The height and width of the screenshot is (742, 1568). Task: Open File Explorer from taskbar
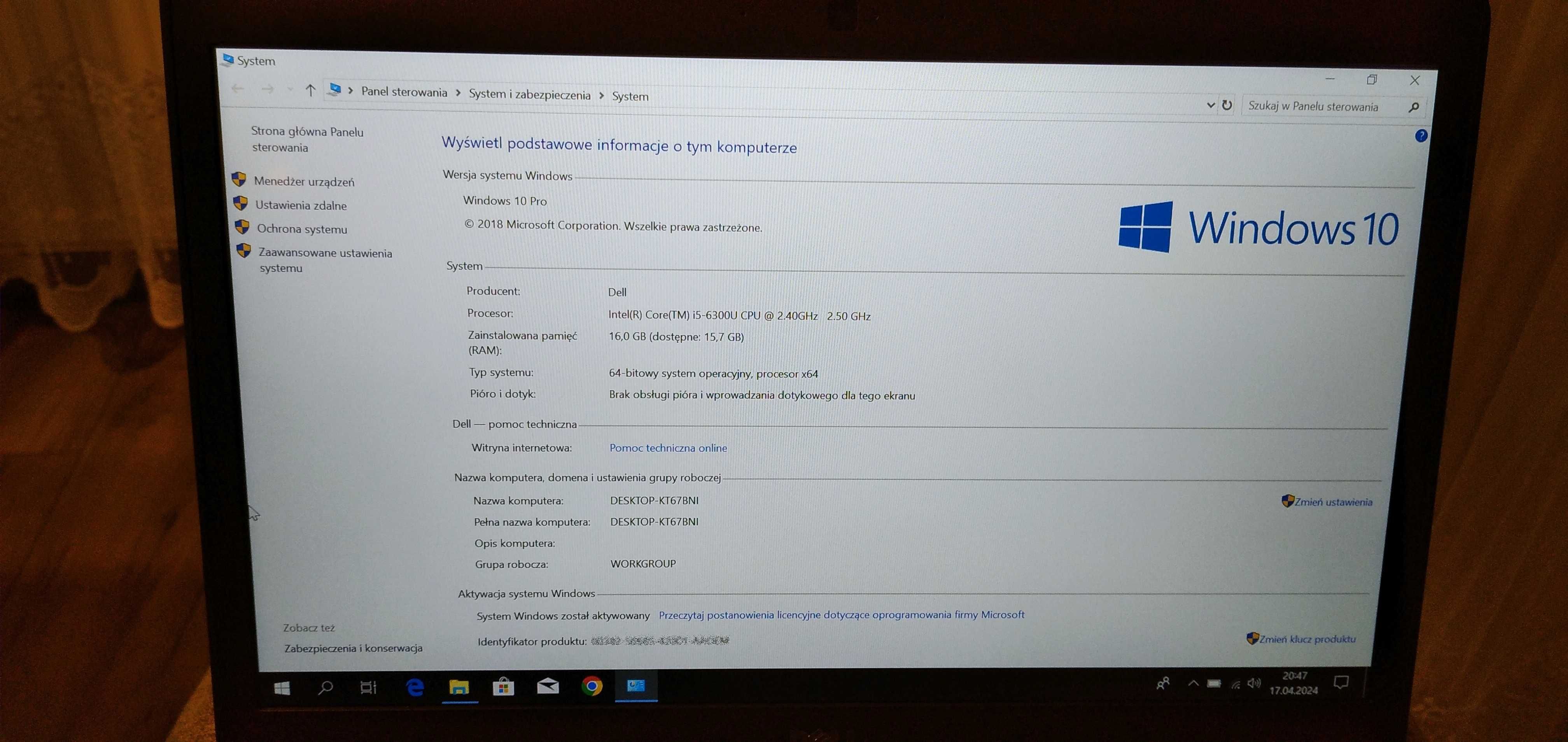pyautogui.click(x=459, y=687)
